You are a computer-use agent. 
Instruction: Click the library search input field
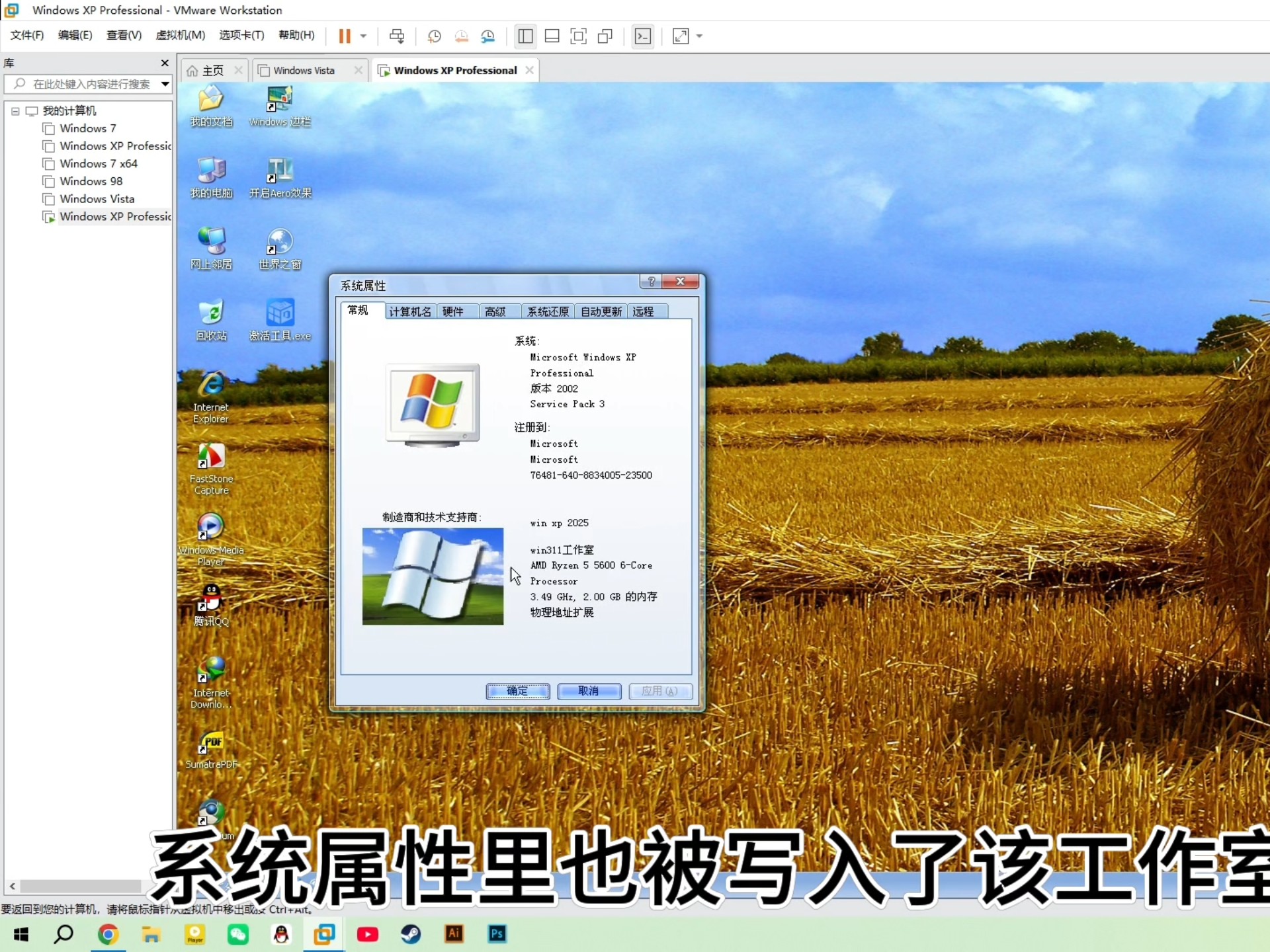click(82, 84)
